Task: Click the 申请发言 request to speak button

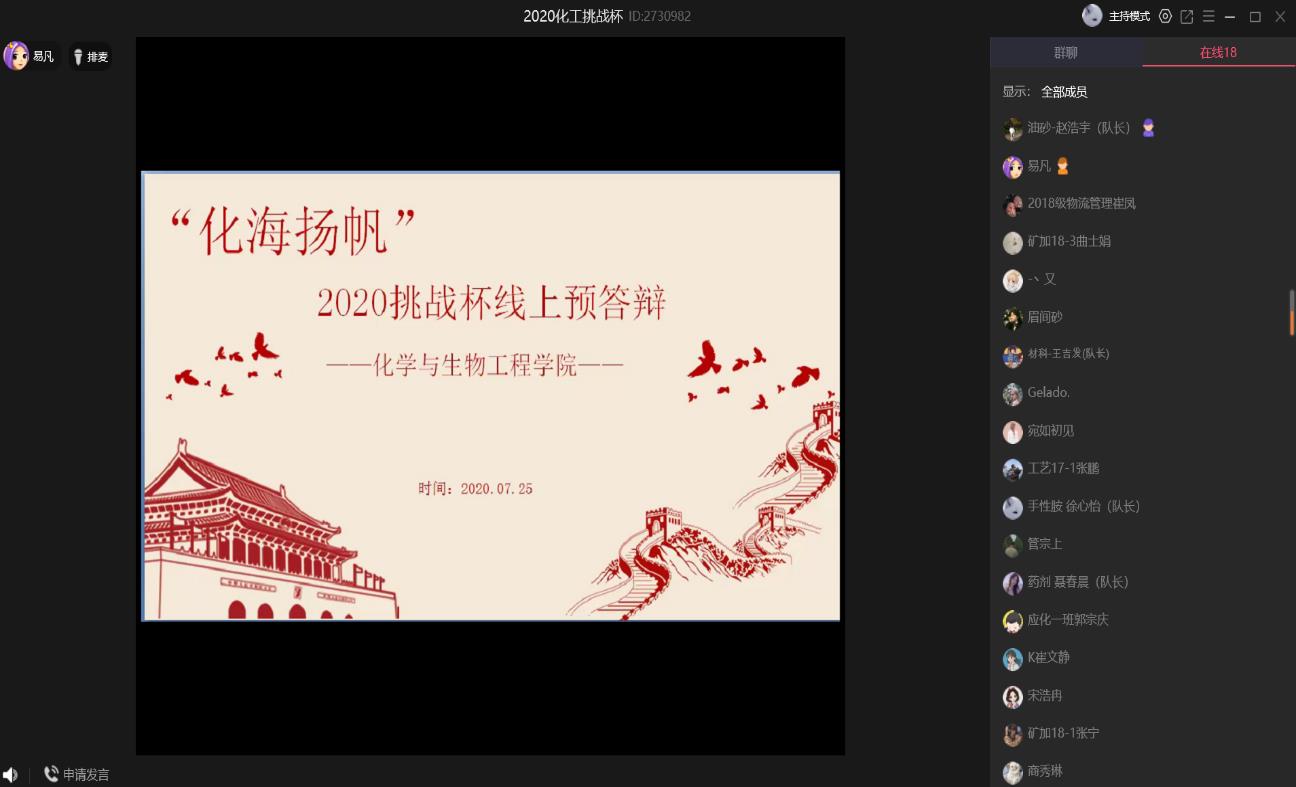Action: pos(77,774)
